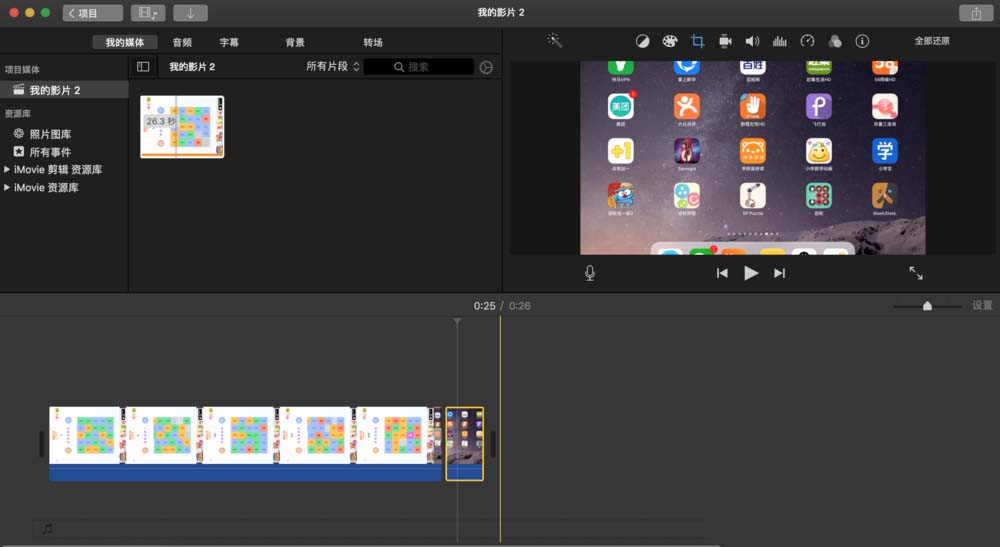Open the speed adjustment tool
Image resolution: width=1000 pixels, height=547 pixels.
click(x=807, y=41)
